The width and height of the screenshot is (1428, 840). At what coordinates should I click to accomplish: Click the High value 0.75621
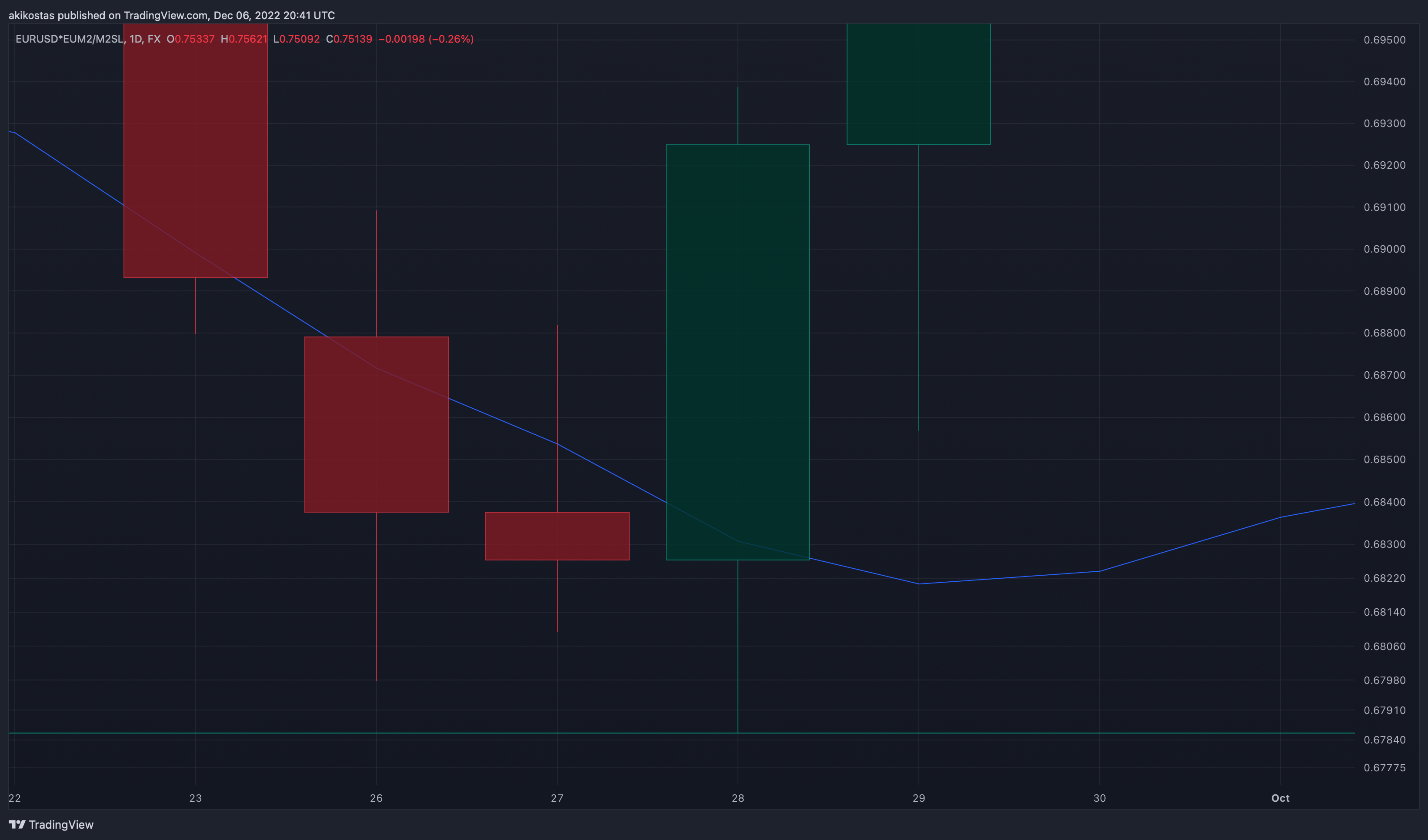(247, 39)
